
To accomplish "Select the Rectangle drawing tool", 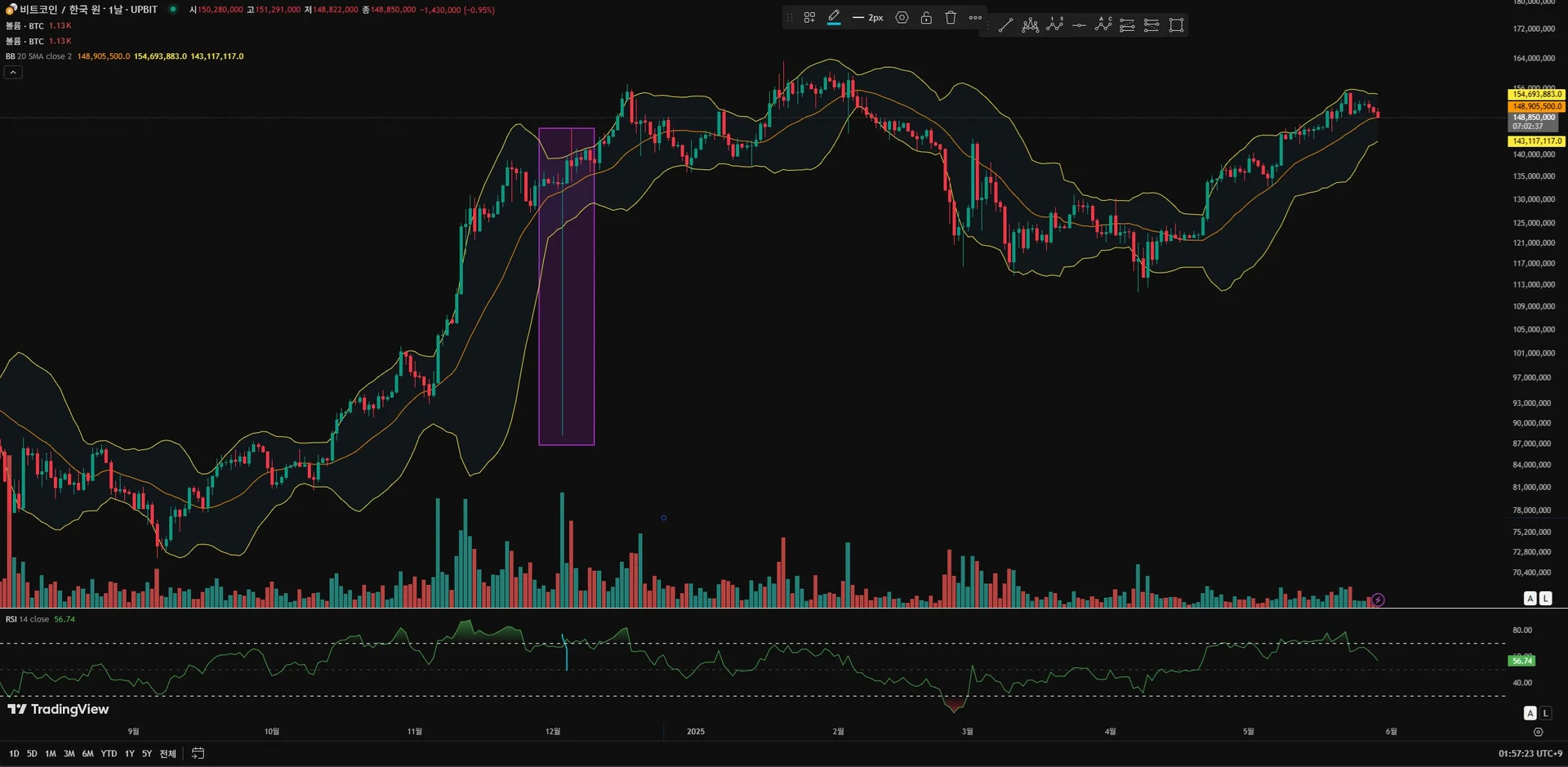I will click(1176, 25).
